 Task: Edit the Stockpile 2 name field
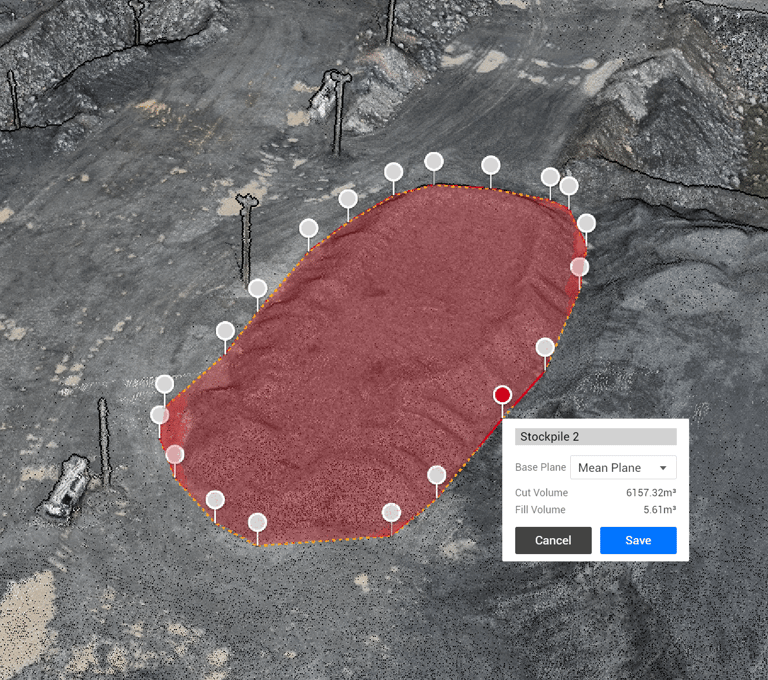[x=596, y=437]
